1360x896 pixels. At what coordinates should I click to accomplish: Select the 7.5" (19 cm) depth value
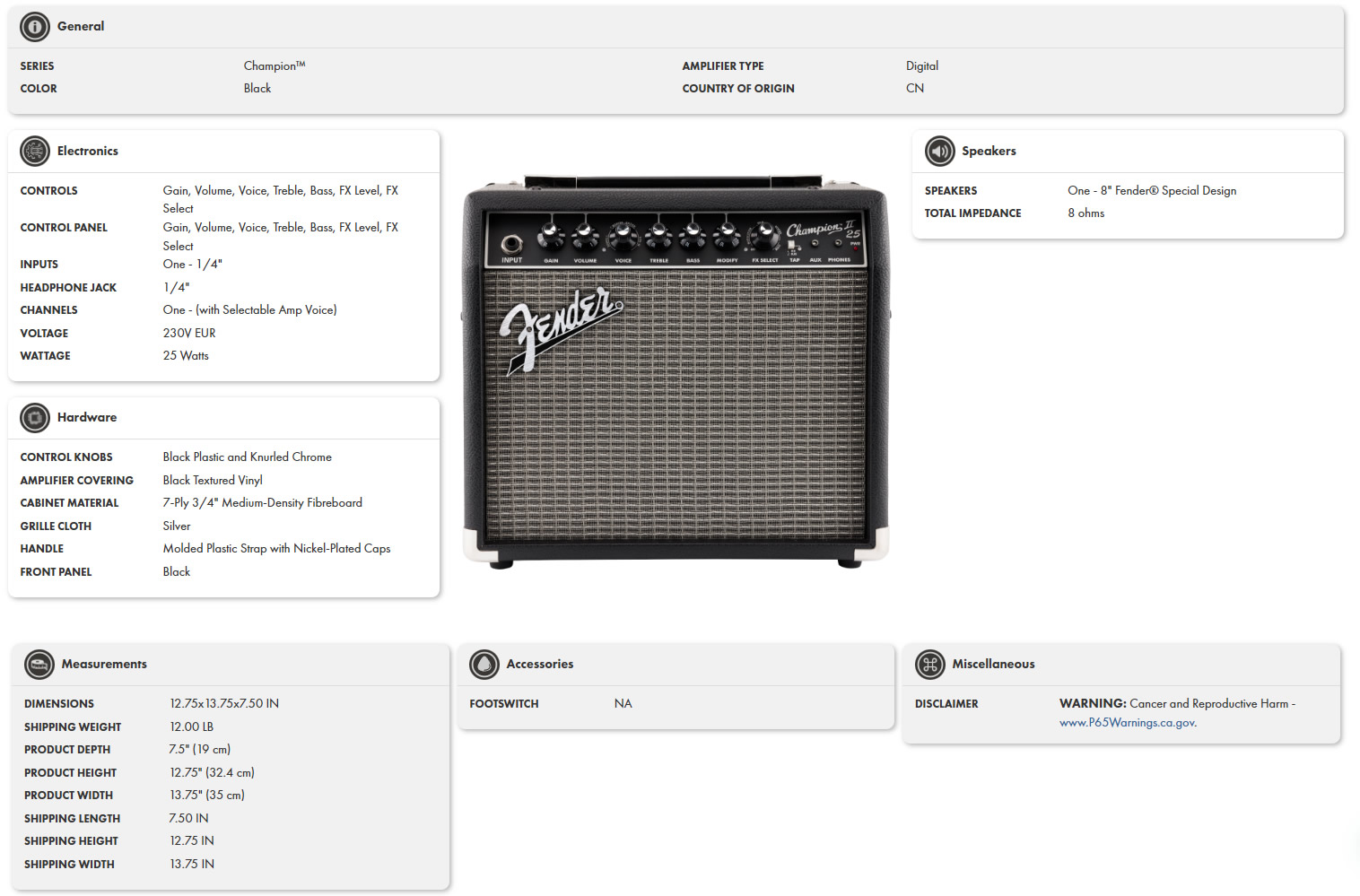200,750
